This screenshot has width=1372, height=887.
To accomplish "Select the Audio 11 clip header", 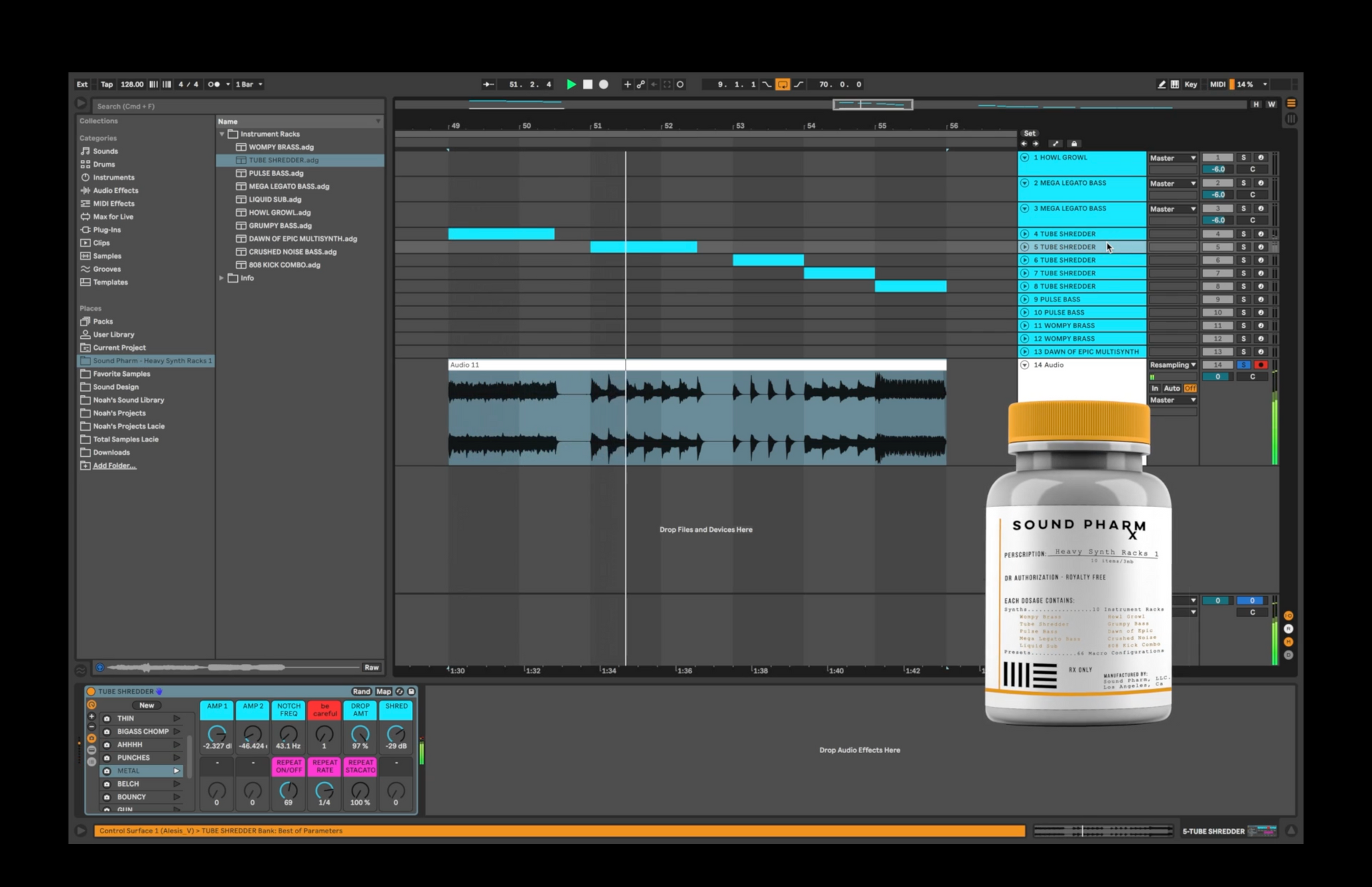I will click(x=697, y=365).
